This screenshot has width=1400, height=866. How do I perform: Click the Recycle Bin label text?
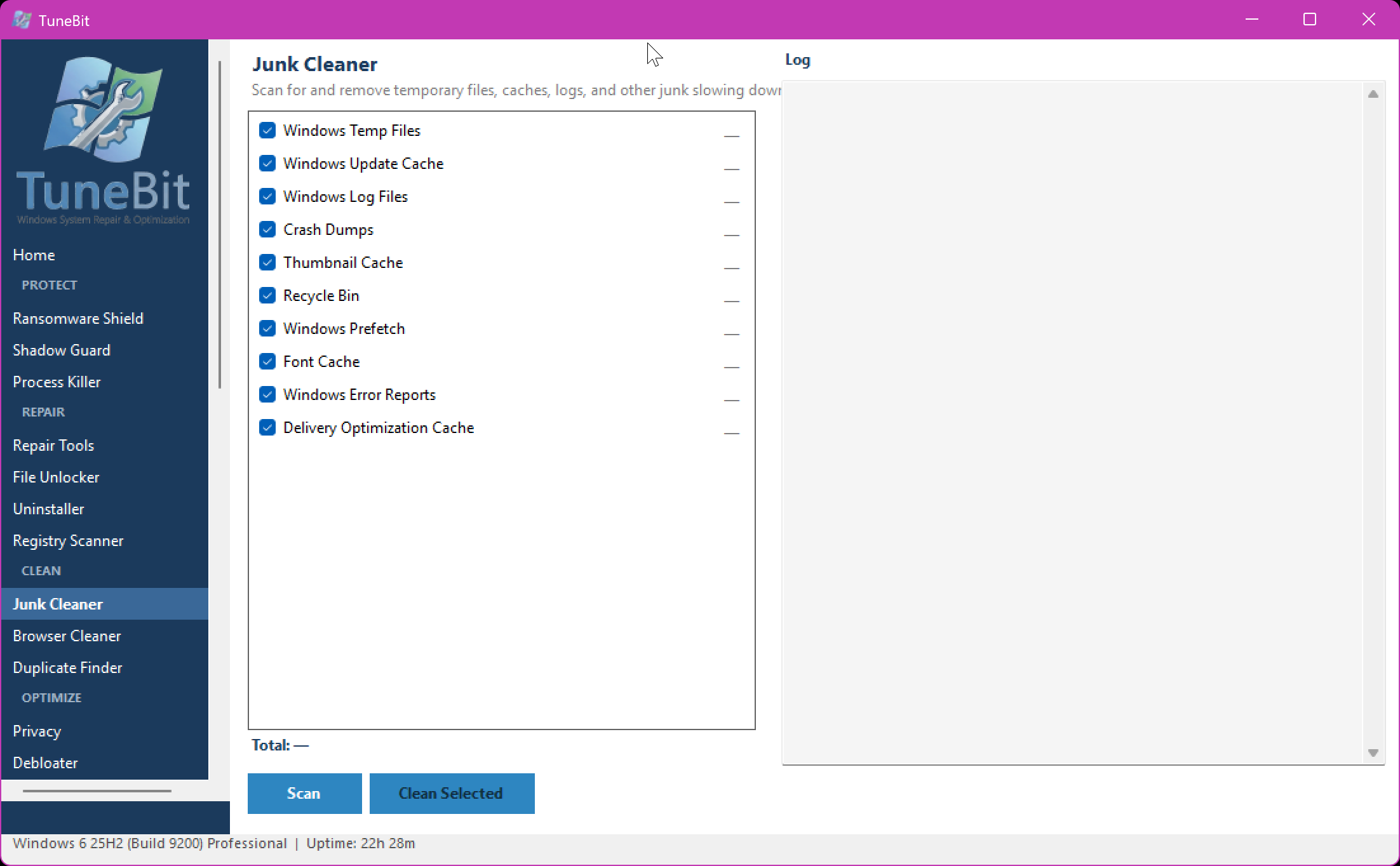[321, 296]
